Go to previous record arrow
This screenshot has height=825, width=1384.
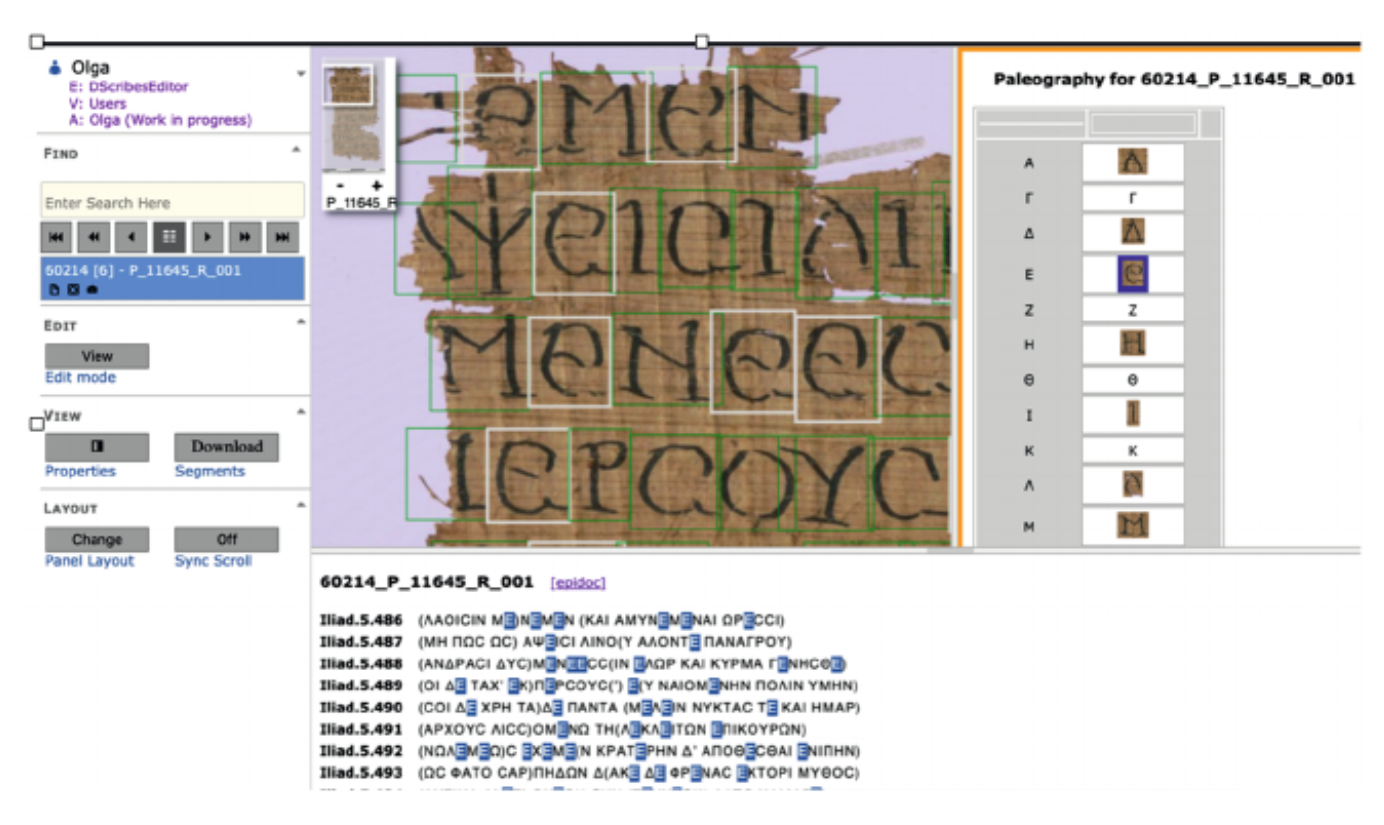pos(131,237)
